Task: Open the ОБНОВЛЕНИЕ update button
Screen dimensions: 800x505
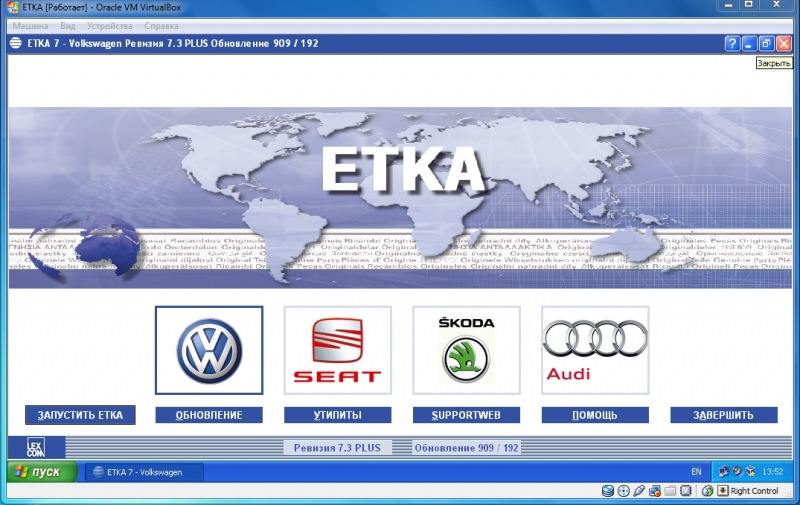Action: (209, 415)
